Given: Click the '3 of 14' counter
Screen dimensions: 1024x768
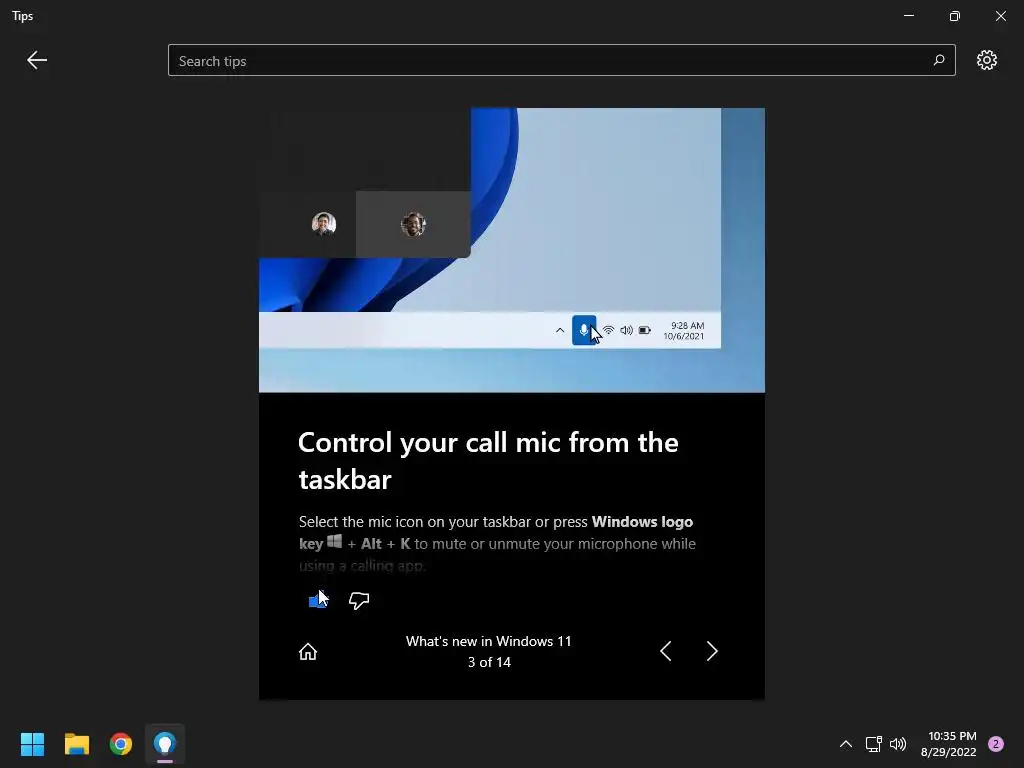Looking at the screenshot, I should (x=489, y=662).
